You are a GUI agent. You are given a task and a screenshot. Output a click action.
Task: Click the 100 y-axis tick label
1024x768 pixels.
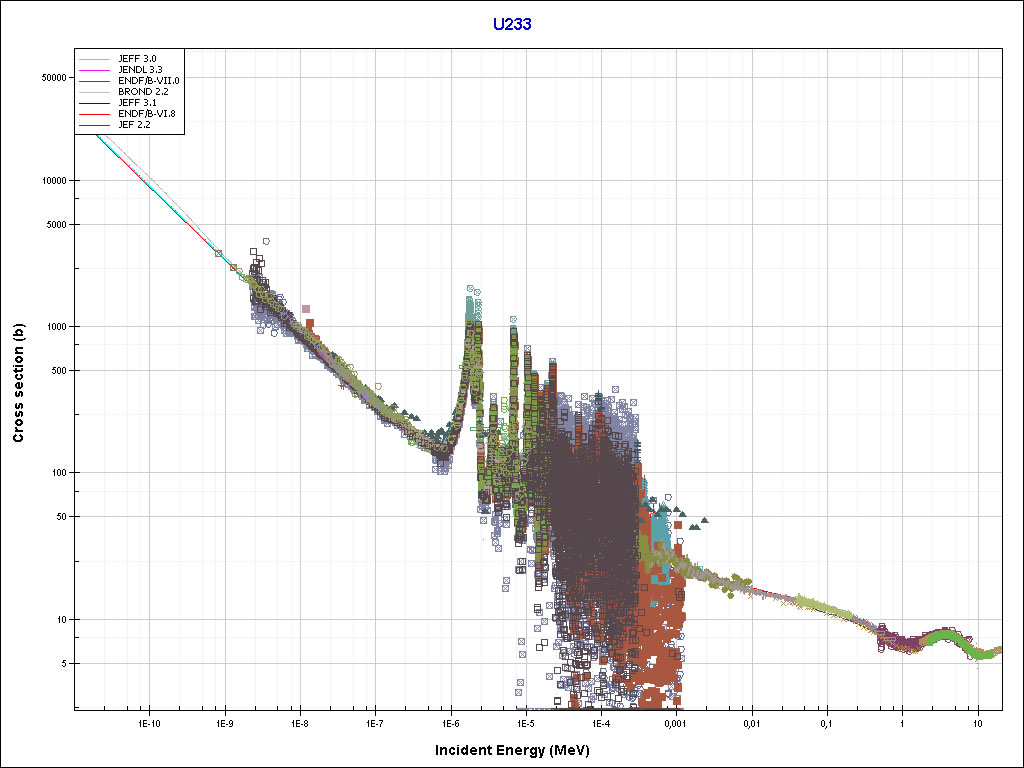click(x=57, y=473)
